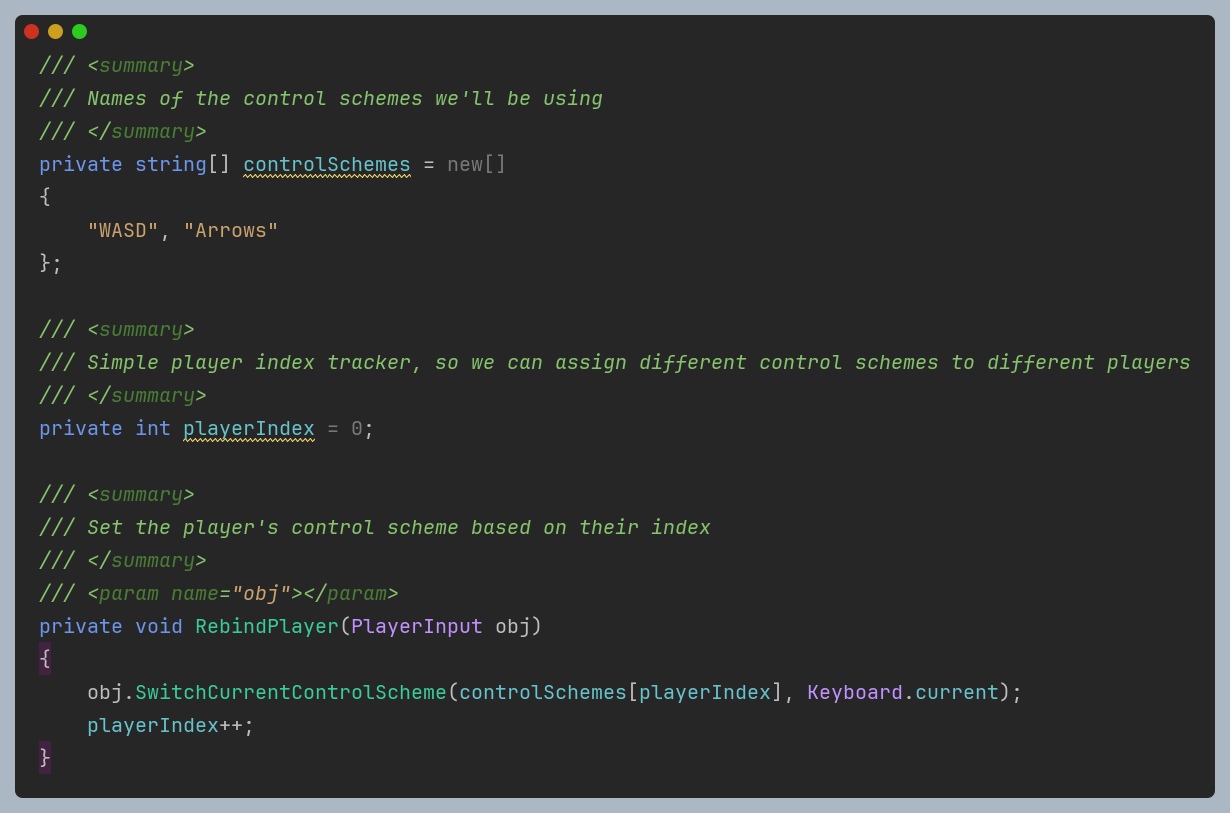
Task: Select the underlined controlSchemes identifier
Action: coord(328,164)
